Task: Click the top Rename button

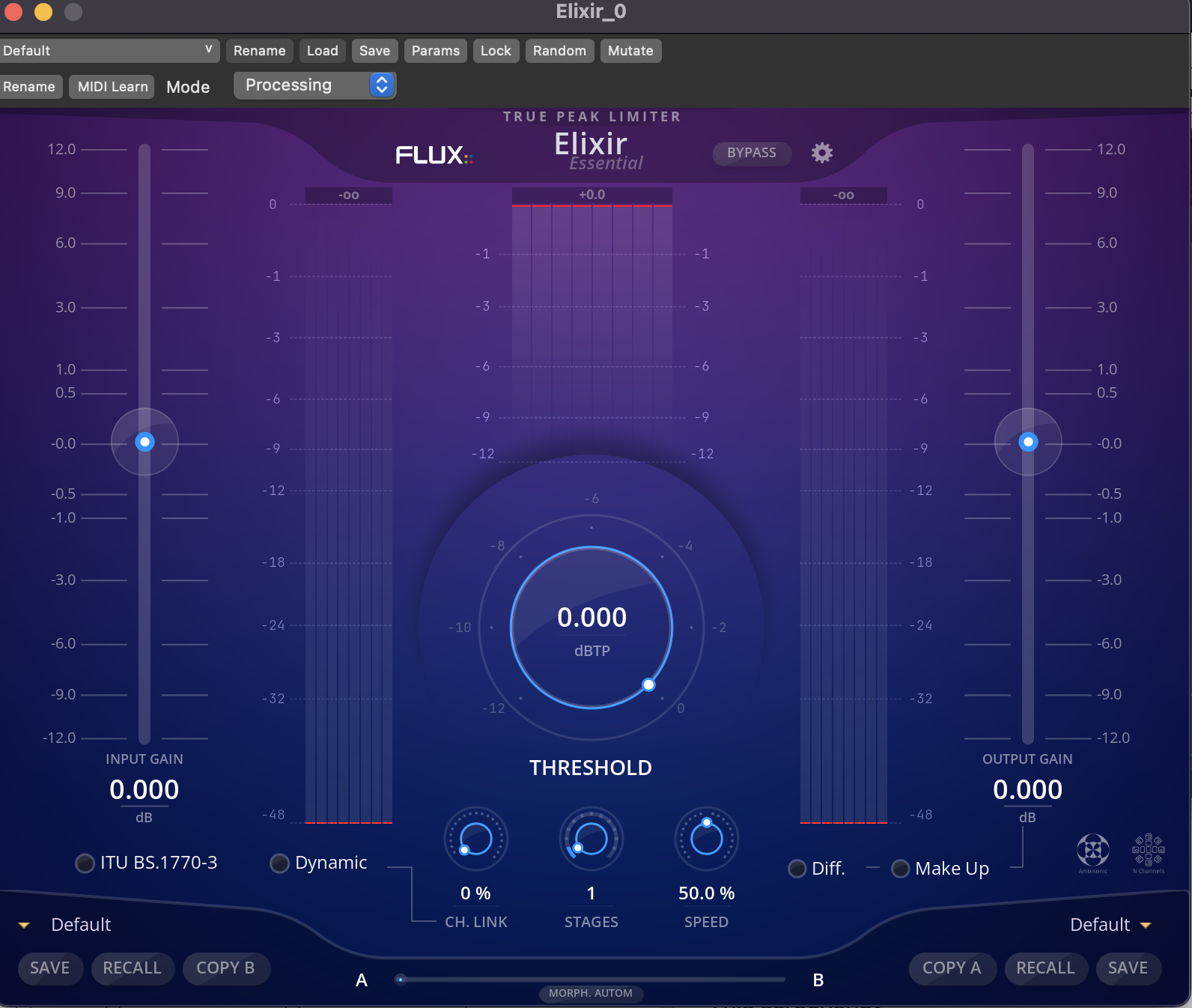Action: click(x=259, y=51)
